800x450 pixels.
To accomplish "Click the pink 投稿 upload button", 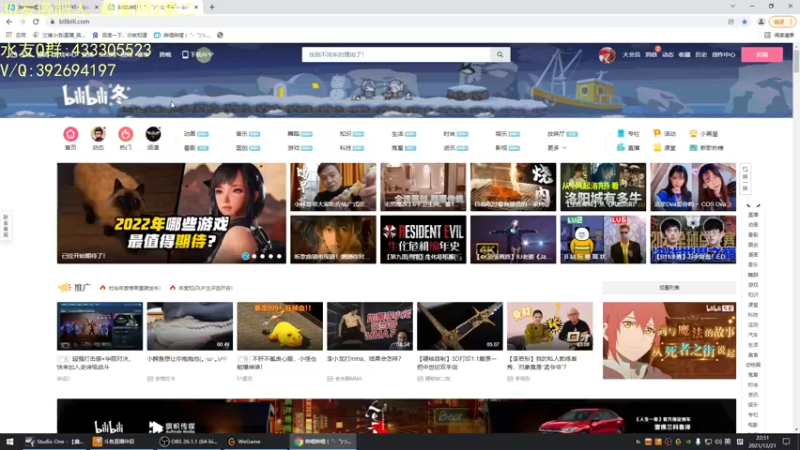I will click(x=762, y=55).
